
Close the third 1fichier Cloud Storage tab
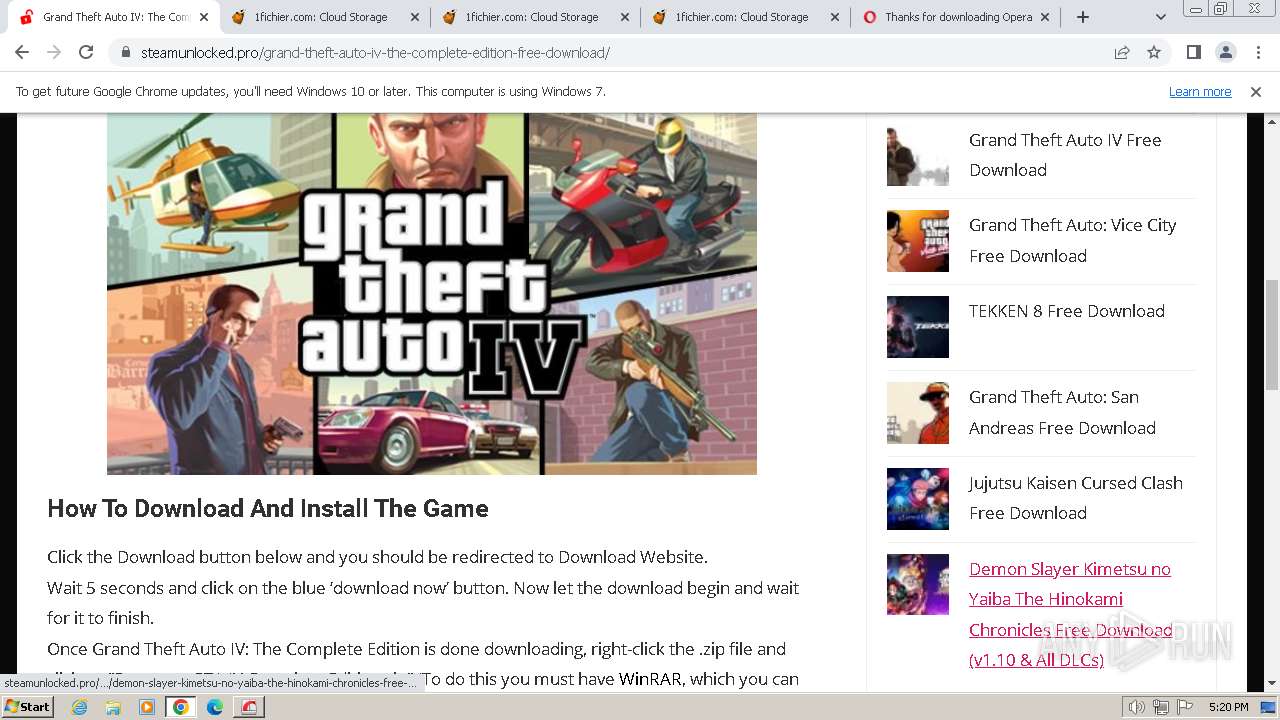(834, 17)
